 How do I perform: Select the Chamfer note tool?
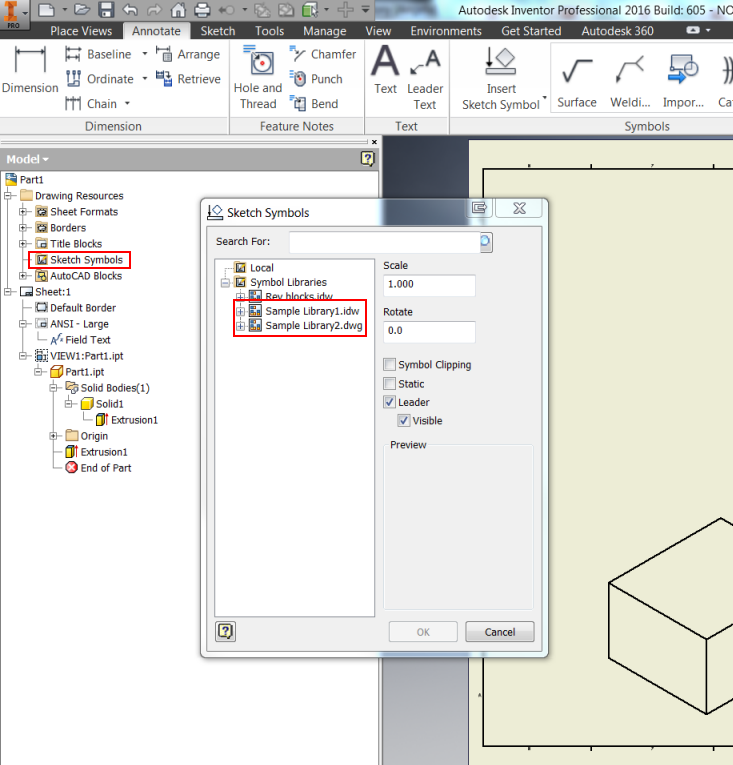coord(323,54)
